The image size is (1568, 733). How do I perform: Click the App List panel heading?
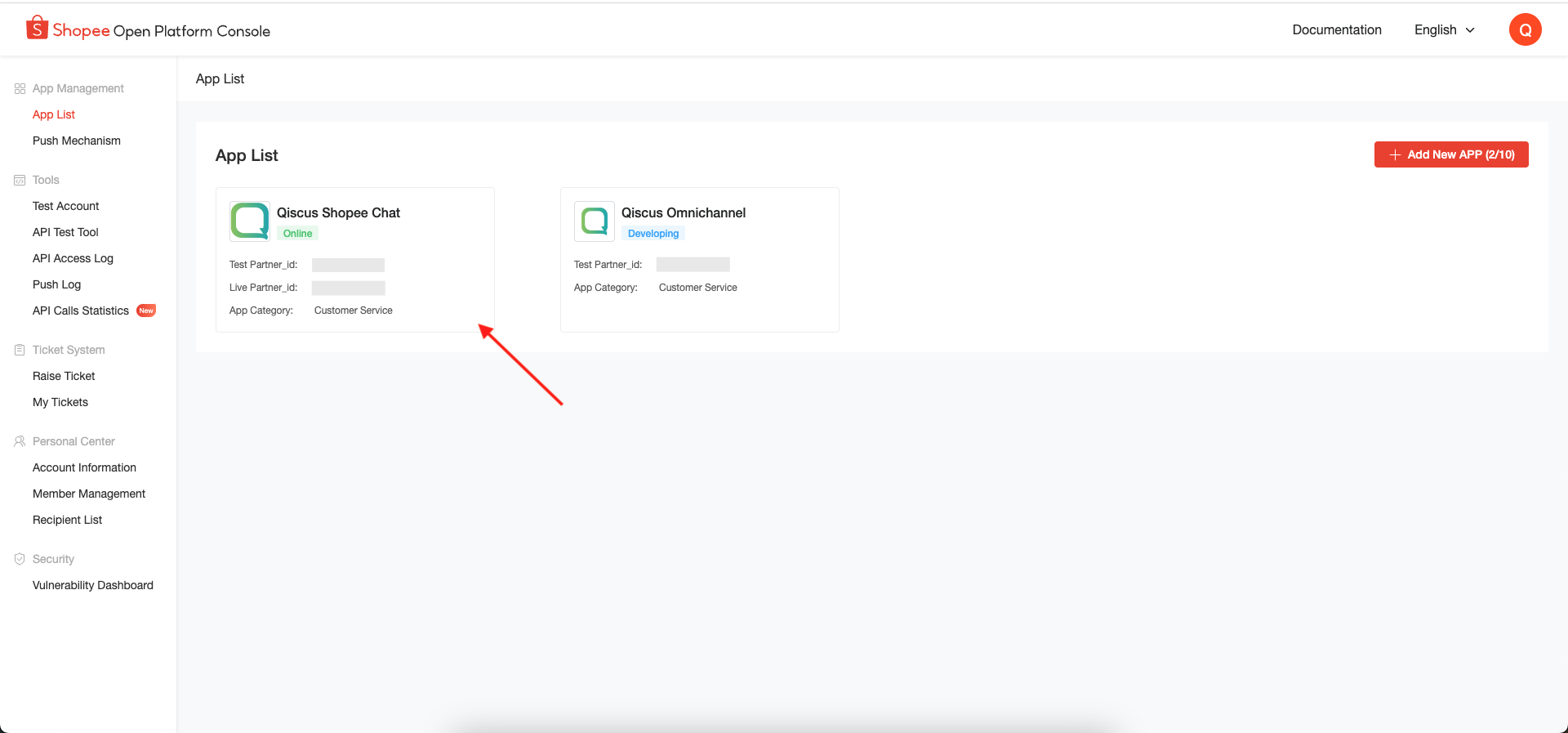pyautogui.click(x=247, y=155)
